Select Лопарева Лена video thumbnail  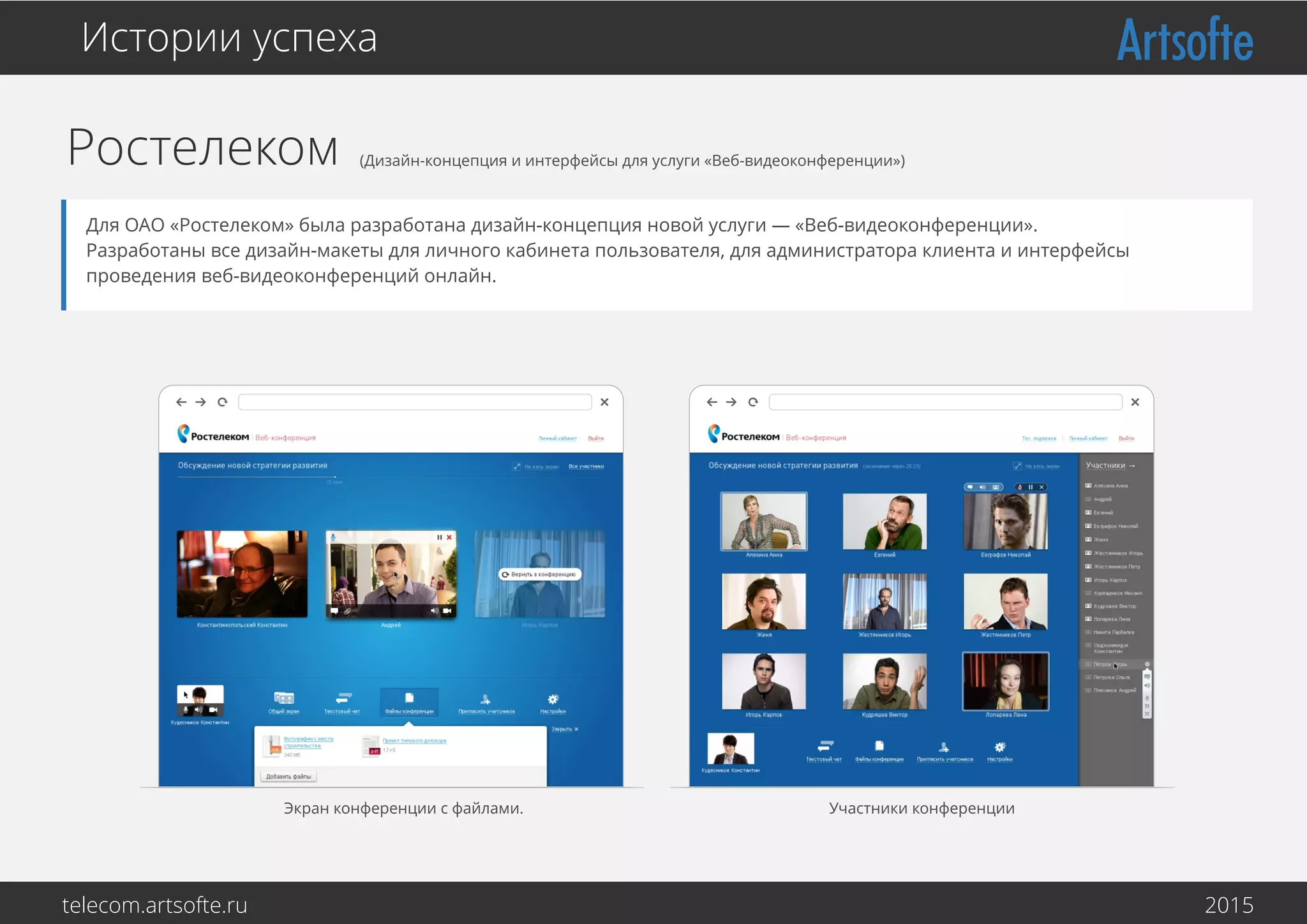[1006, 682]
